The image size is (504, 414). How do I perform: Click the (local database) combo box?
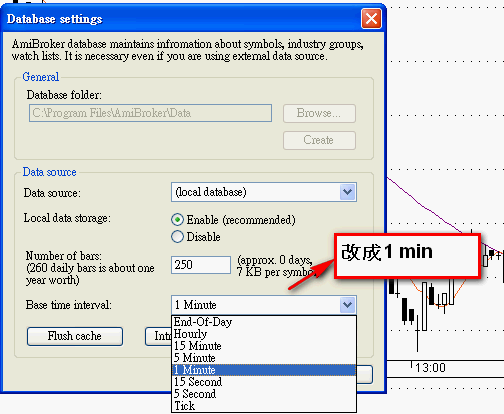(264, 192)
